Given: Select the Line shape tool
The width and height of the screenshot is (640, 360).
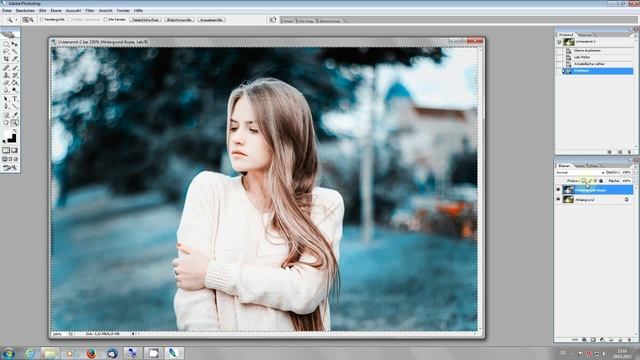Looking at the screenshot, I should pyautogui.click(x=15, y=107).
